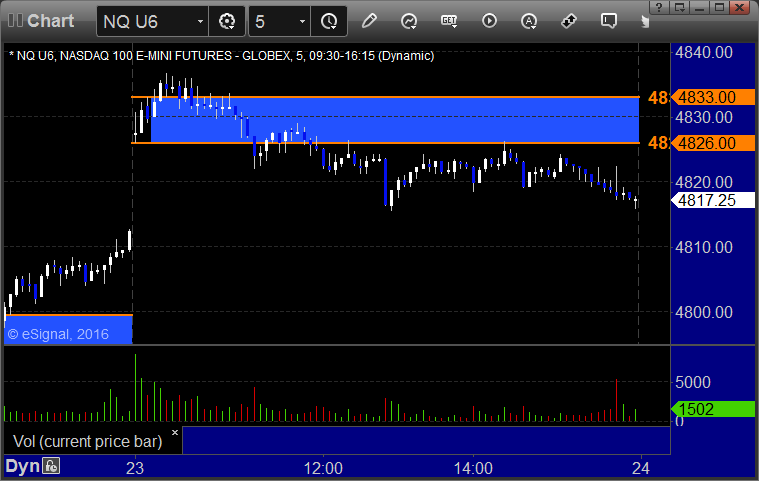Viewport: 759px width, 481px height.
Task: Open the time template clock icon
Action: click(329, 21)
